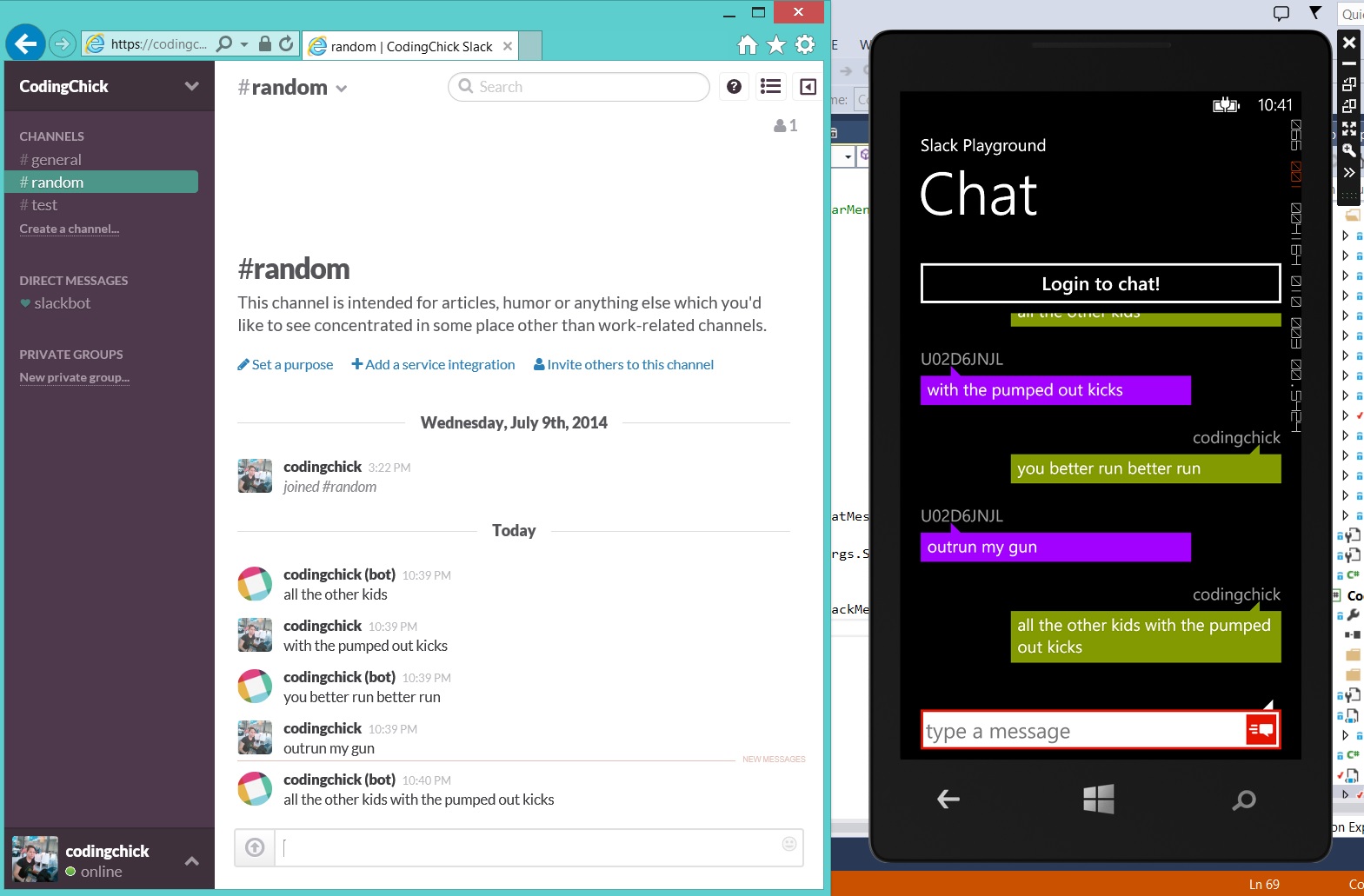Image resolution: width=1364 pixels, height=896 pixels.
Task: Click the browser address bar URL
Action: click(x=159, y=43)
